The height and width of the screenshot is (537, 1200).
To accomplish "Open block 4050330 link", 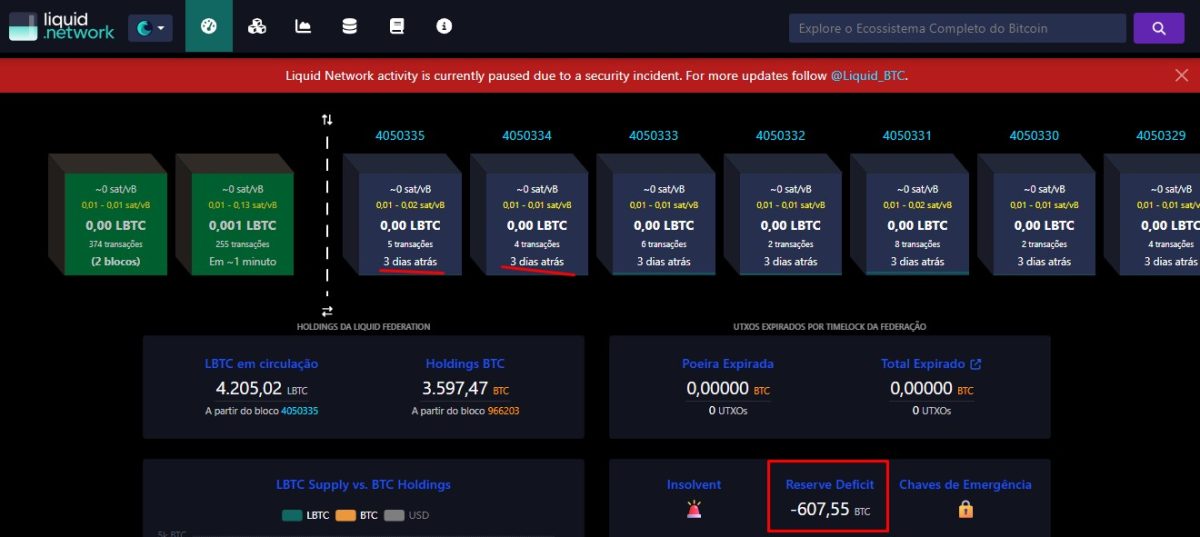I will tap(1034, 135).
